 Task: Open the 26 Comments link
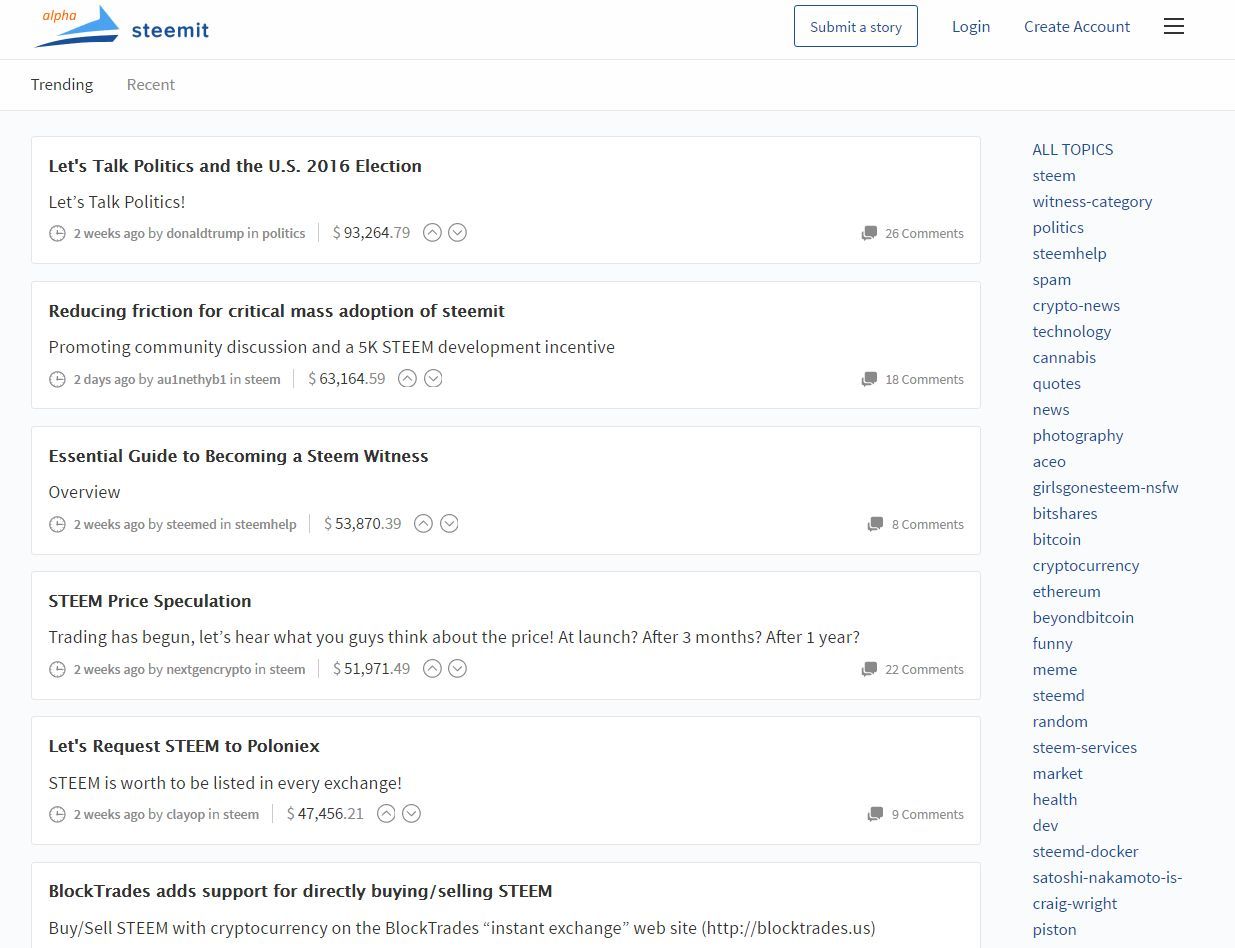pyautogui.click(x=924, y=234)
